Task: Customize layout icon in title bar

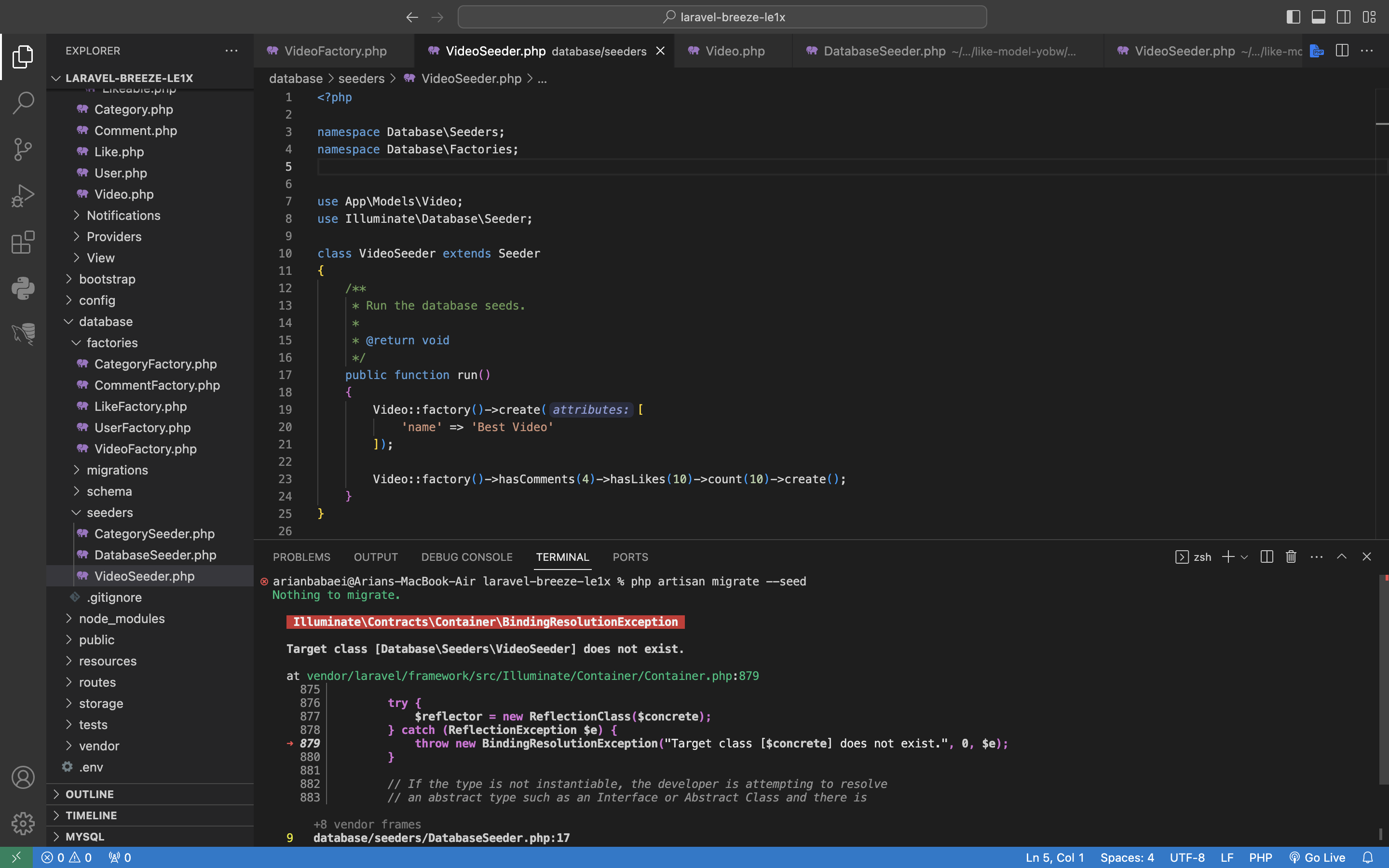Action: point(1369,17)
